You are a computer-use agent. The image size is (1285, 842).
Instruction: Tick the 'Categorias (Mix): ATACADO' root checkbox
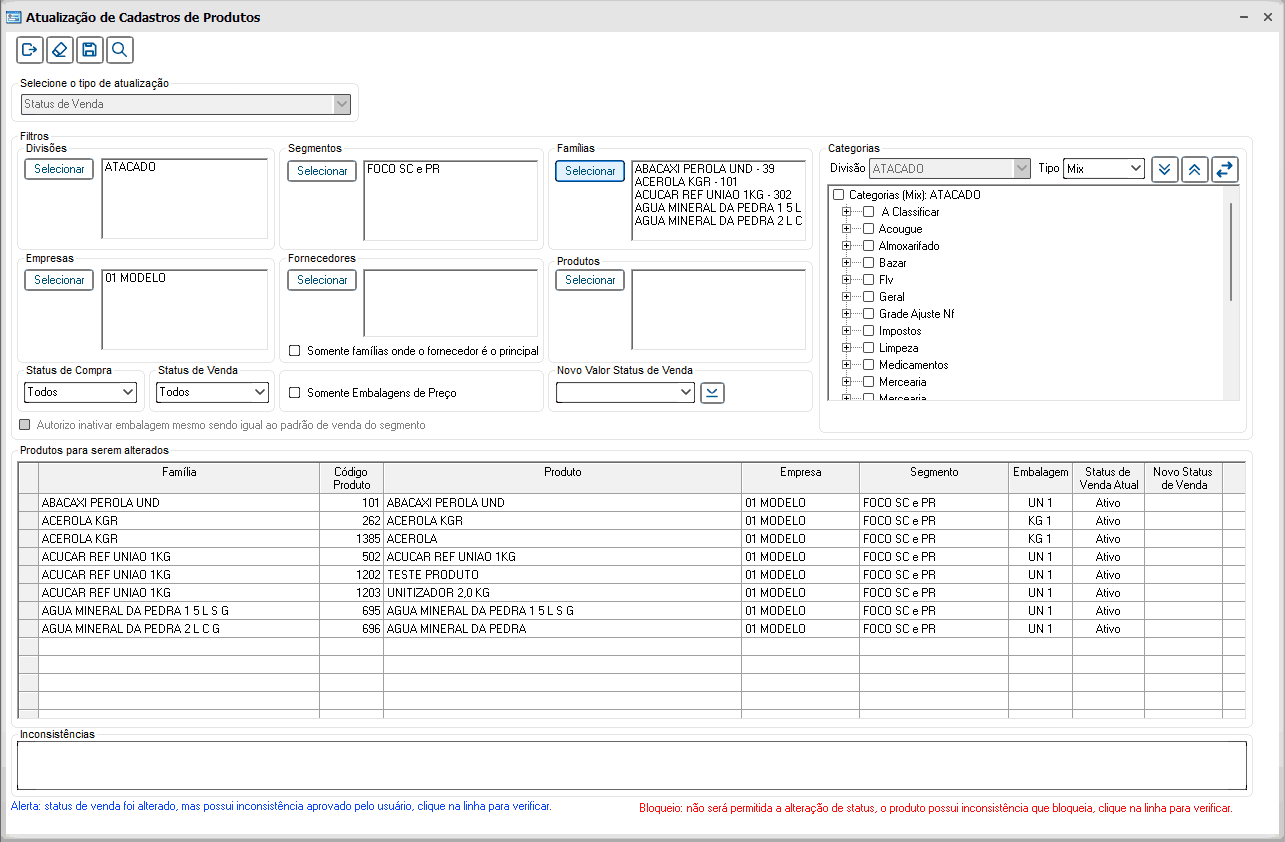[x=839, y=195]
